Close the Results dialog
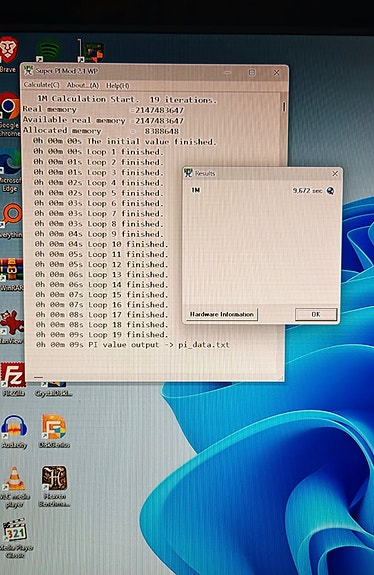This screenshot has height=575, width=374. (x=335, y=173)
